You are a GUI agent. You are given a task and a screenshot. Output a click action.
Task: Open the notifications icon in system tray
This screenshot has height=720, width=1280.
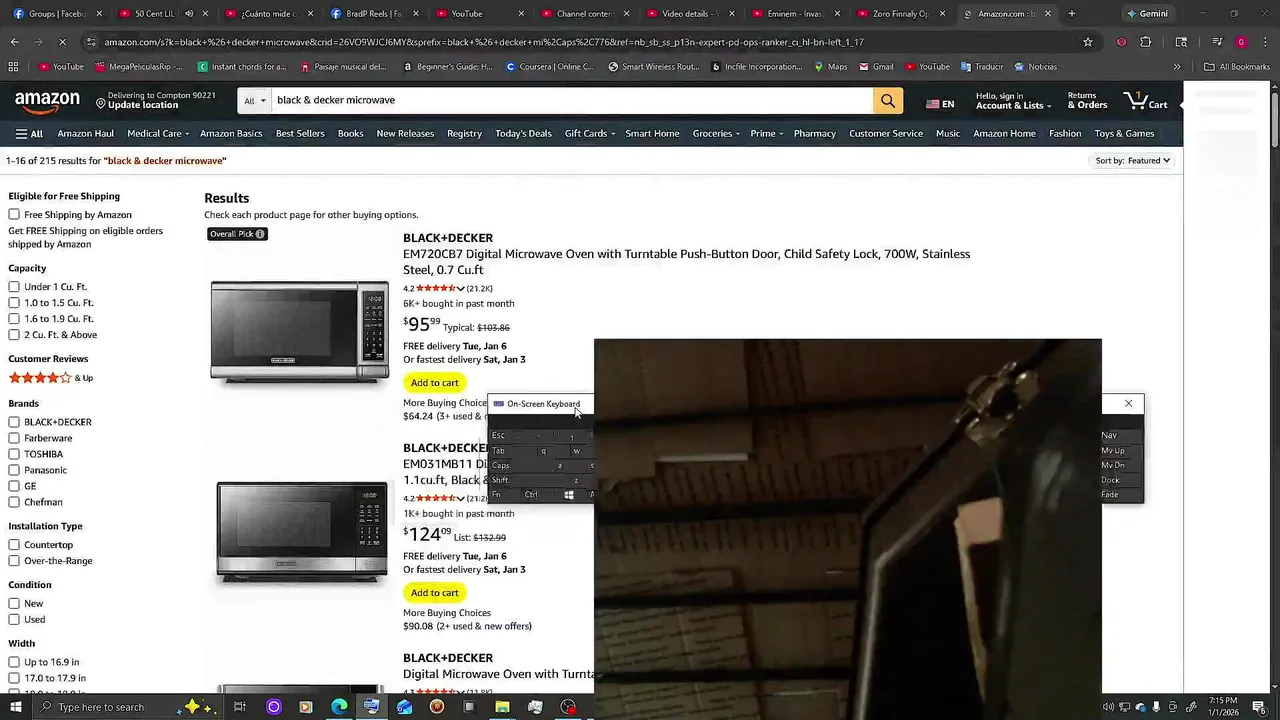click(x=1259, y=707)
